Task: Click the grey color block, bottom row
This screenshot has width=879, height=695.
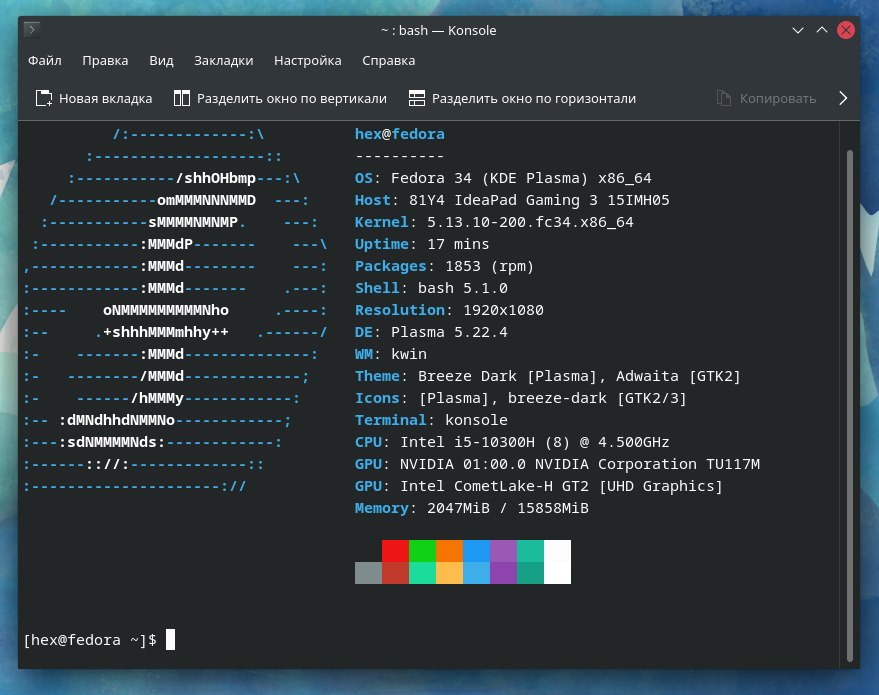Action: 368,573
